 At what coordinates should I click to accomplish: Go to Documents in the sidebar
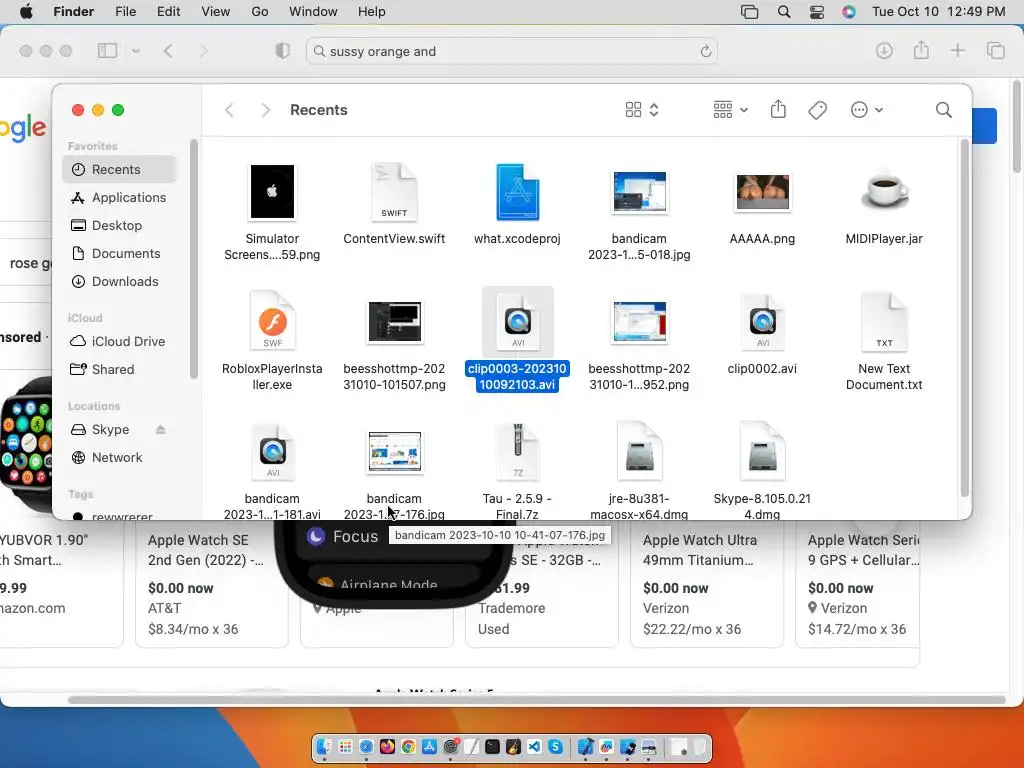pos(120,253)
